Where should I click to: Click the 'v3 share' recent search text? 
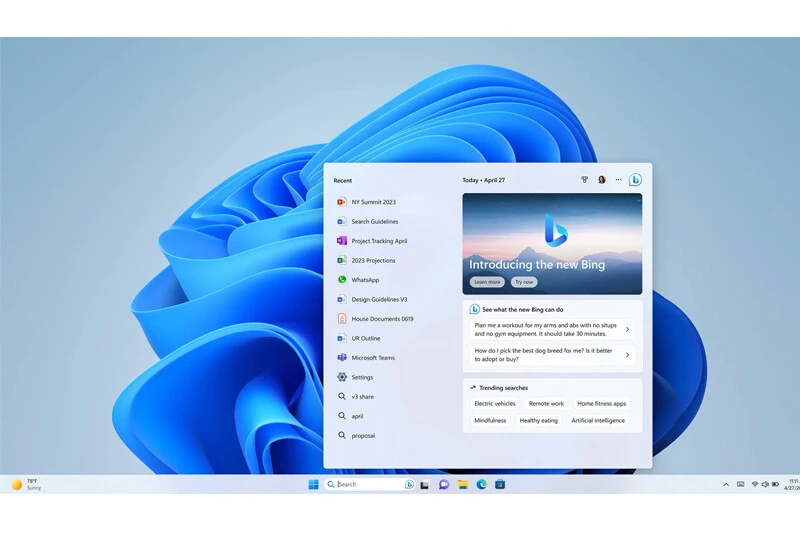tap(362, 396)
